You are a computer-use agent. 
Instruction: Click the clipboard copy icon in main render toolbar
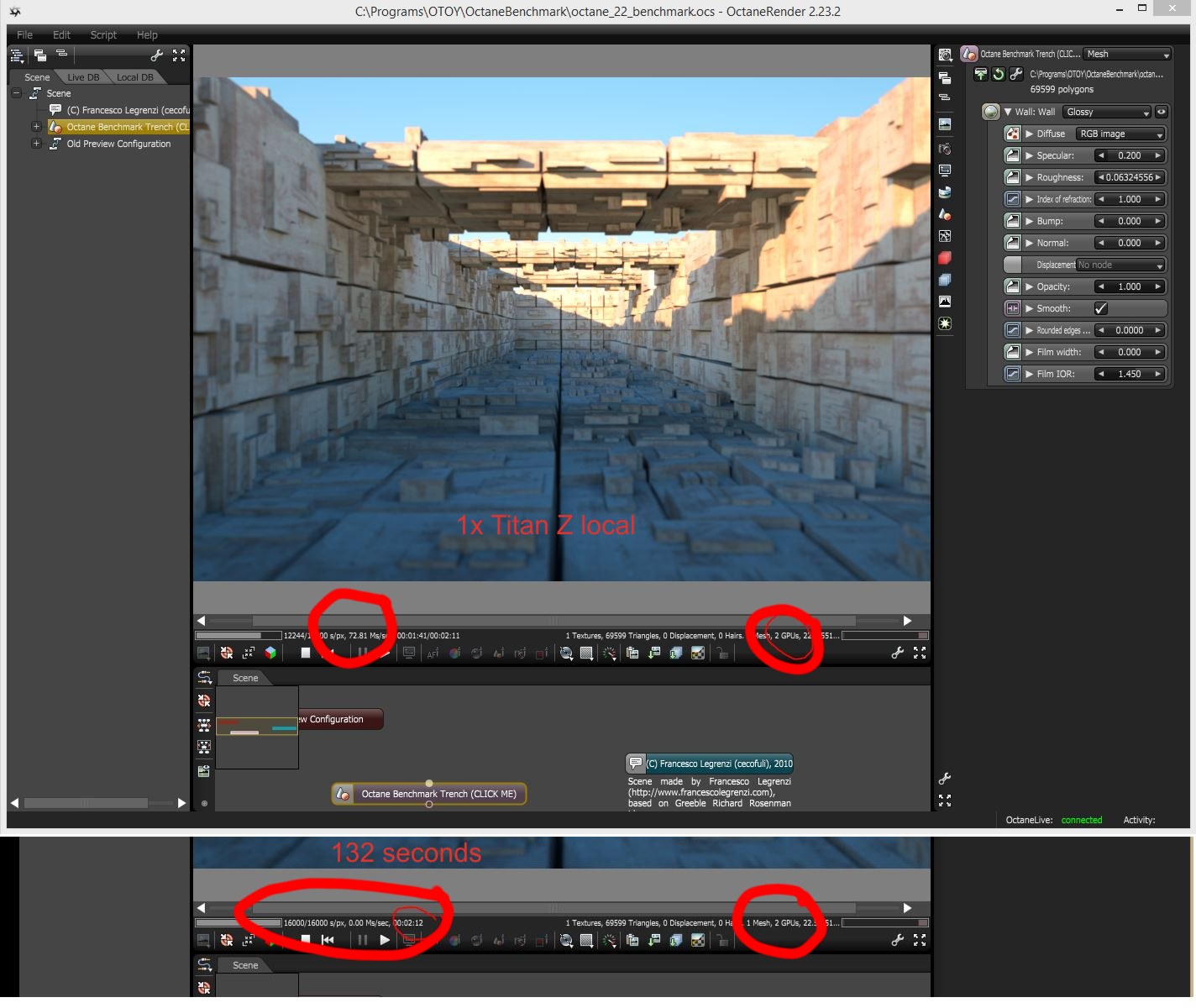tap(632, 653)
